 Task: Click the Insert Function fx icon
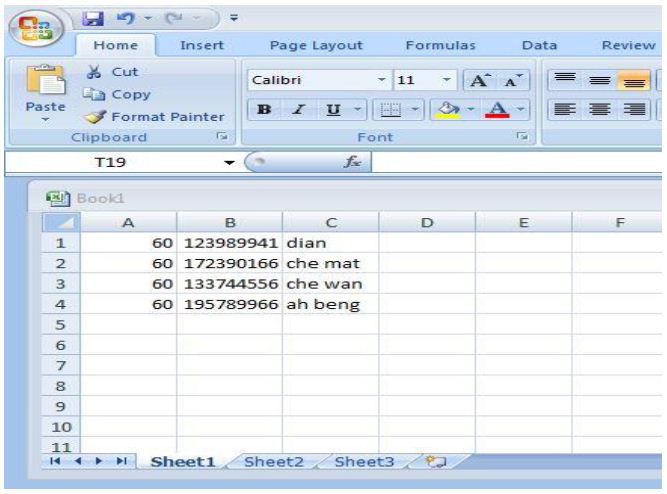(x=352, y=162)
